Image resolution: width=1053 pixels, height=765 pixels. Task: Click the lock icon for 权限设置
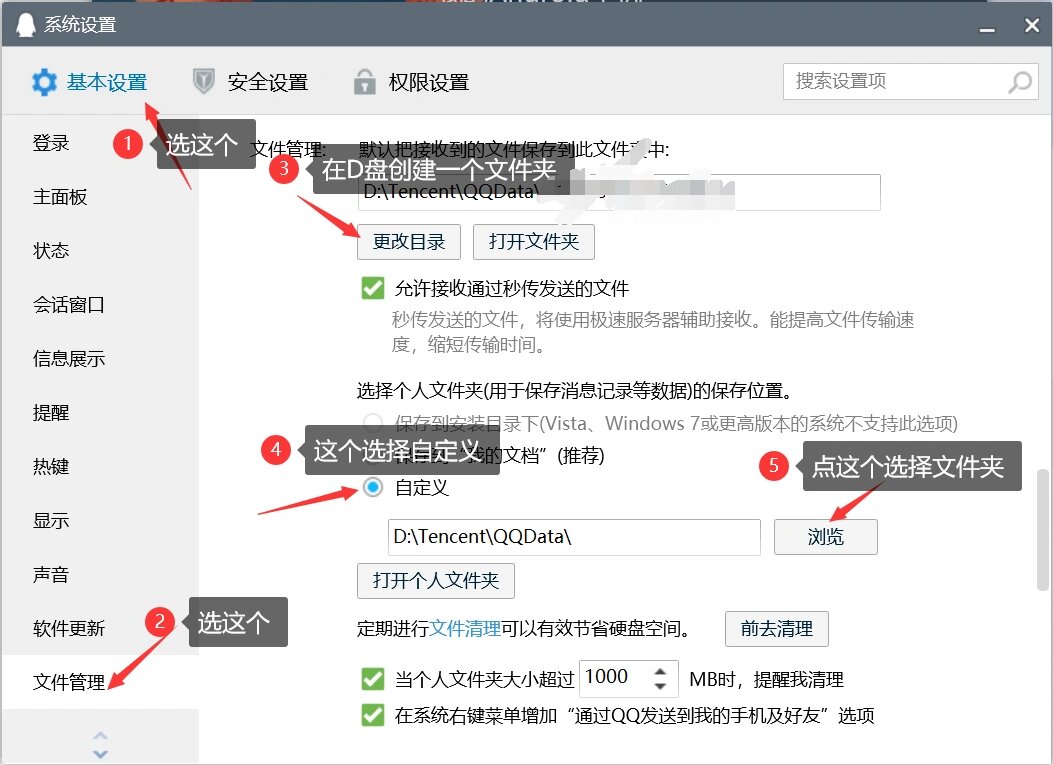[364, 82]
